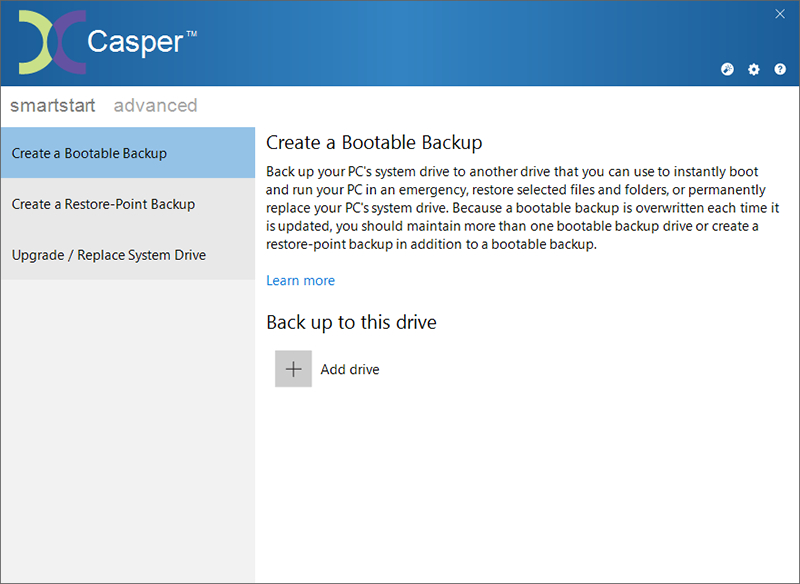Image resolution: width=800 pixels, height=584 pixels.
Task: Click the Create a Bootable Backup heading
Action: [374, 143]
